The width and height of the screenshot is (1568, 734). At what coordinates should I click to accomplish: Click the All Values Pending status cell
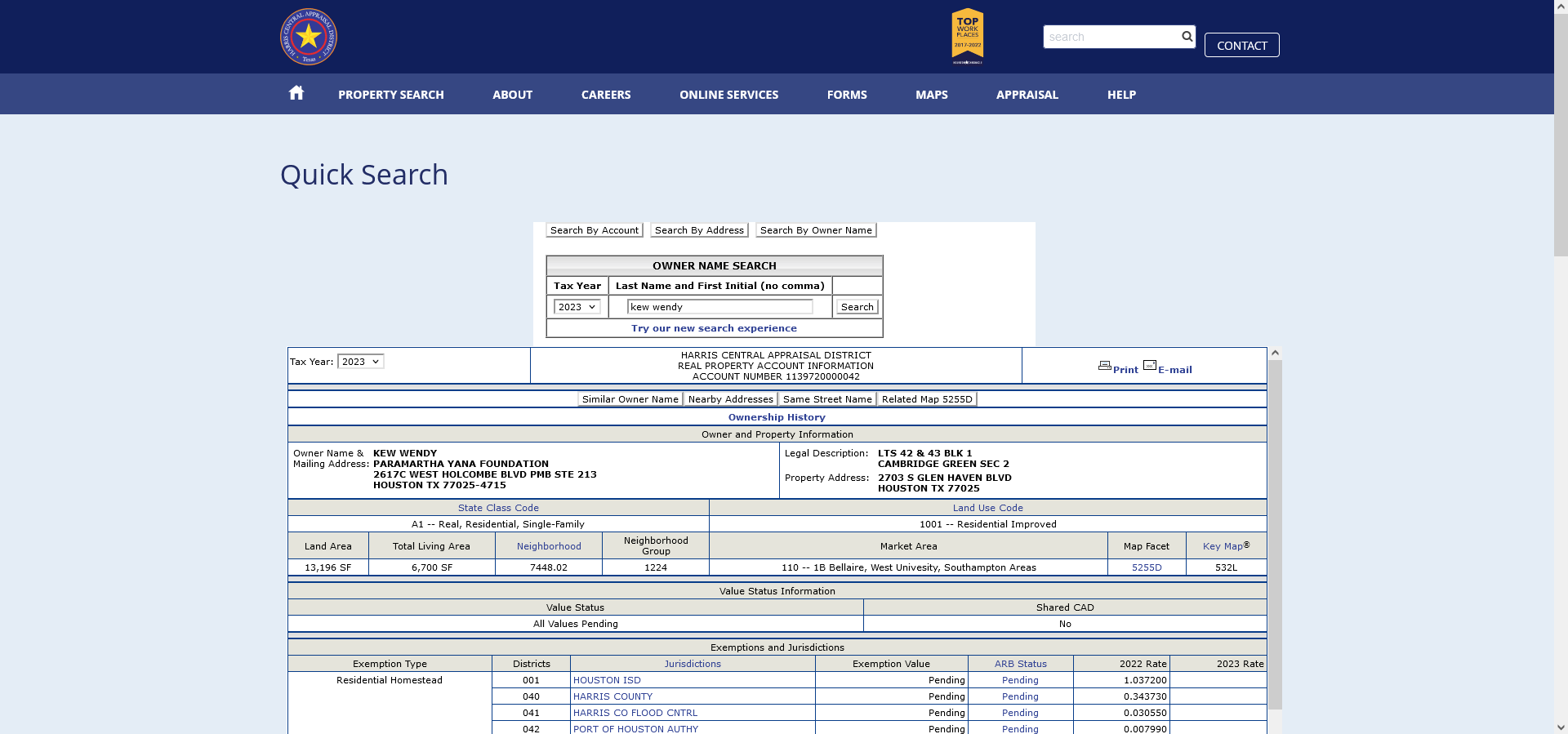tap(575, 624)
